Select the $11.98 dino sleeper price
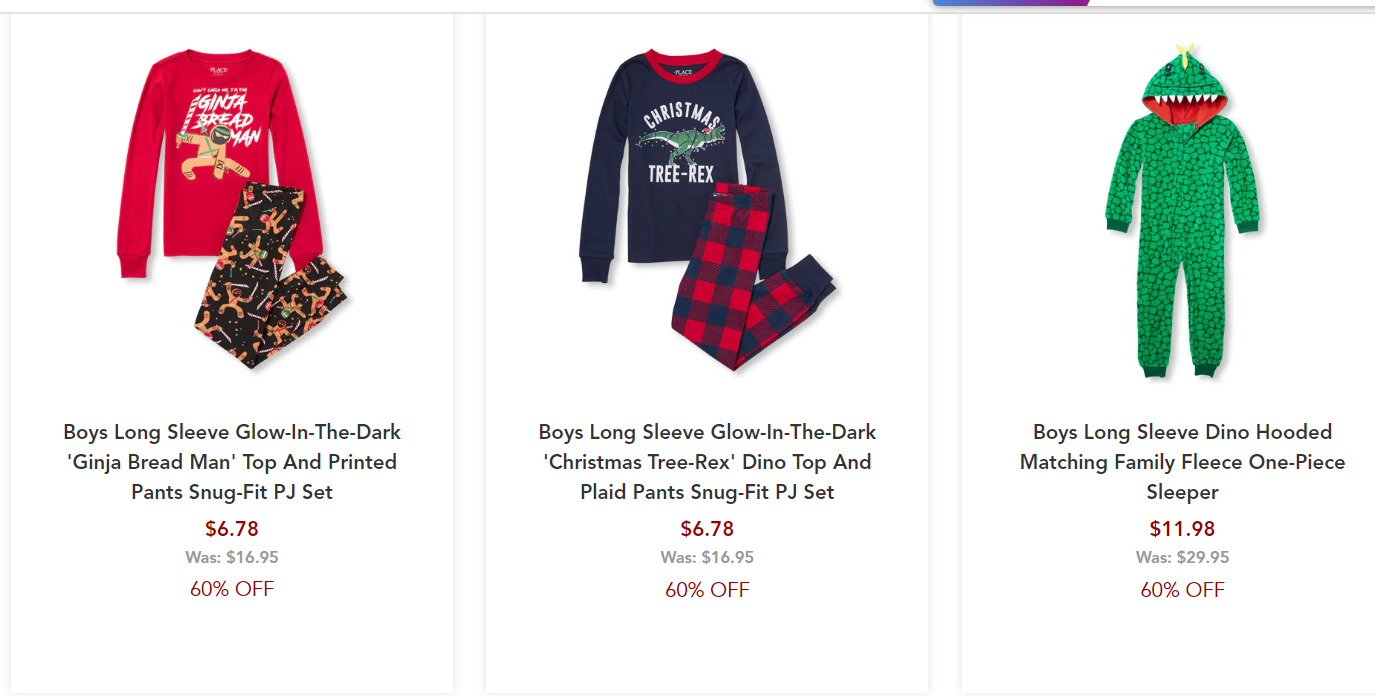The image size is (1375, 696). (x=1182, y=528)
